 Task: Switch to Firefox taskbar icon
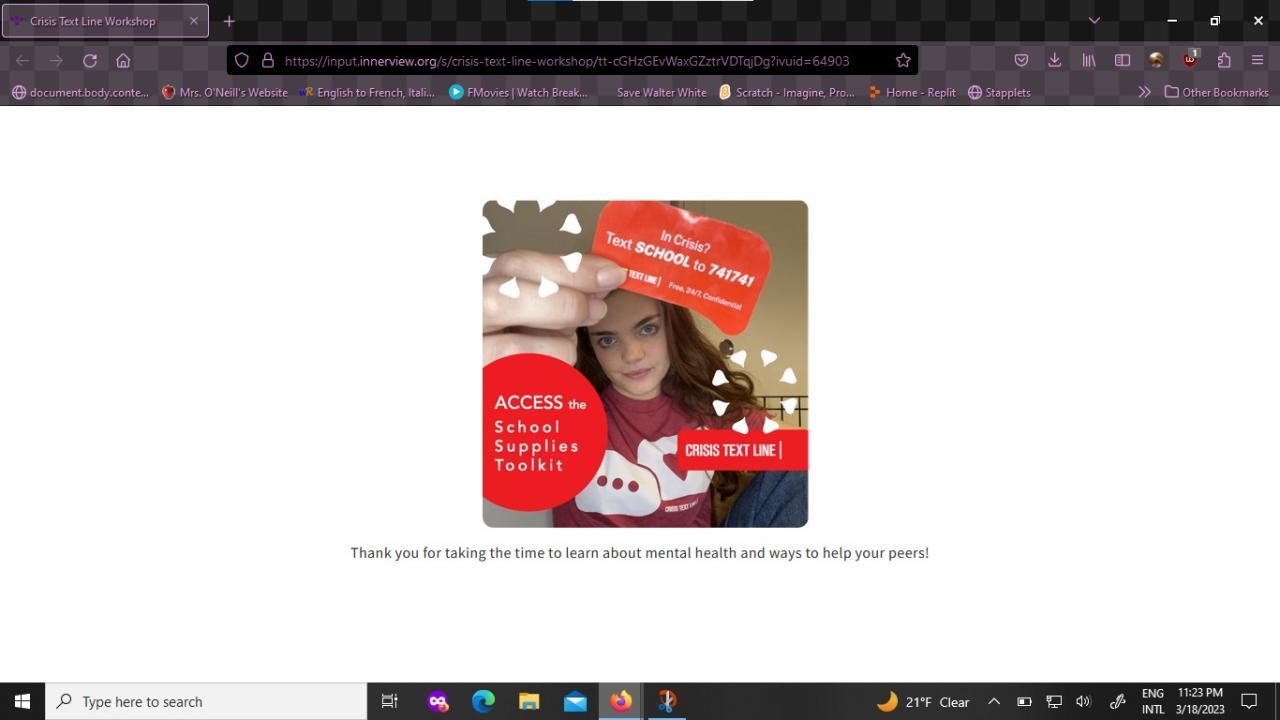click(621, 701)
